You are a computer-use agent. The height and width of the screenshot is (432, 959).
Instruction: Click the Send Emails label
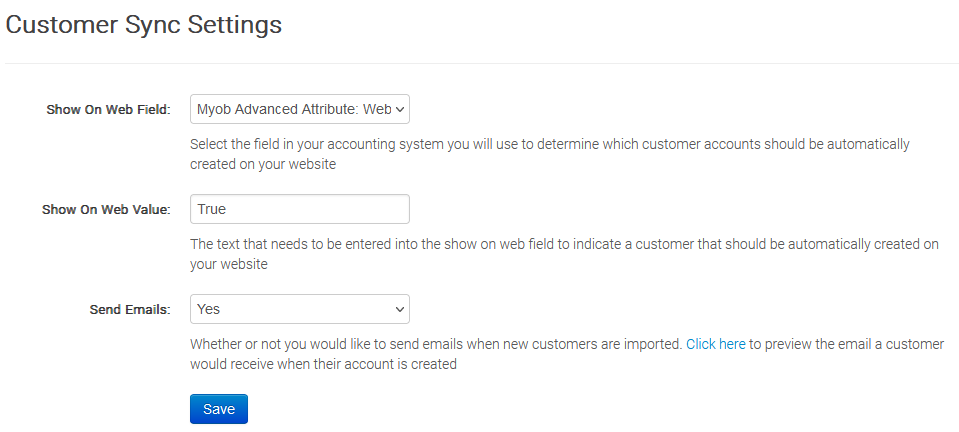point(130,310)
